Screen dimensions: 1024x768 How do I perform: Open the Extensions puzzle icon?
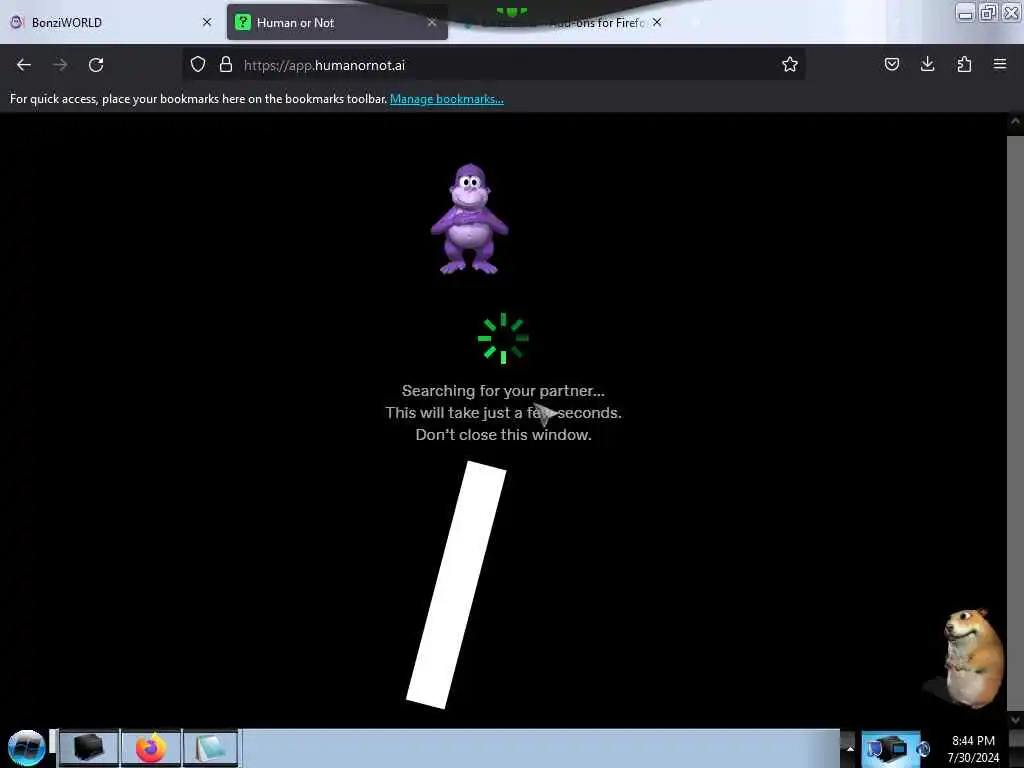(x=964, y=64)
